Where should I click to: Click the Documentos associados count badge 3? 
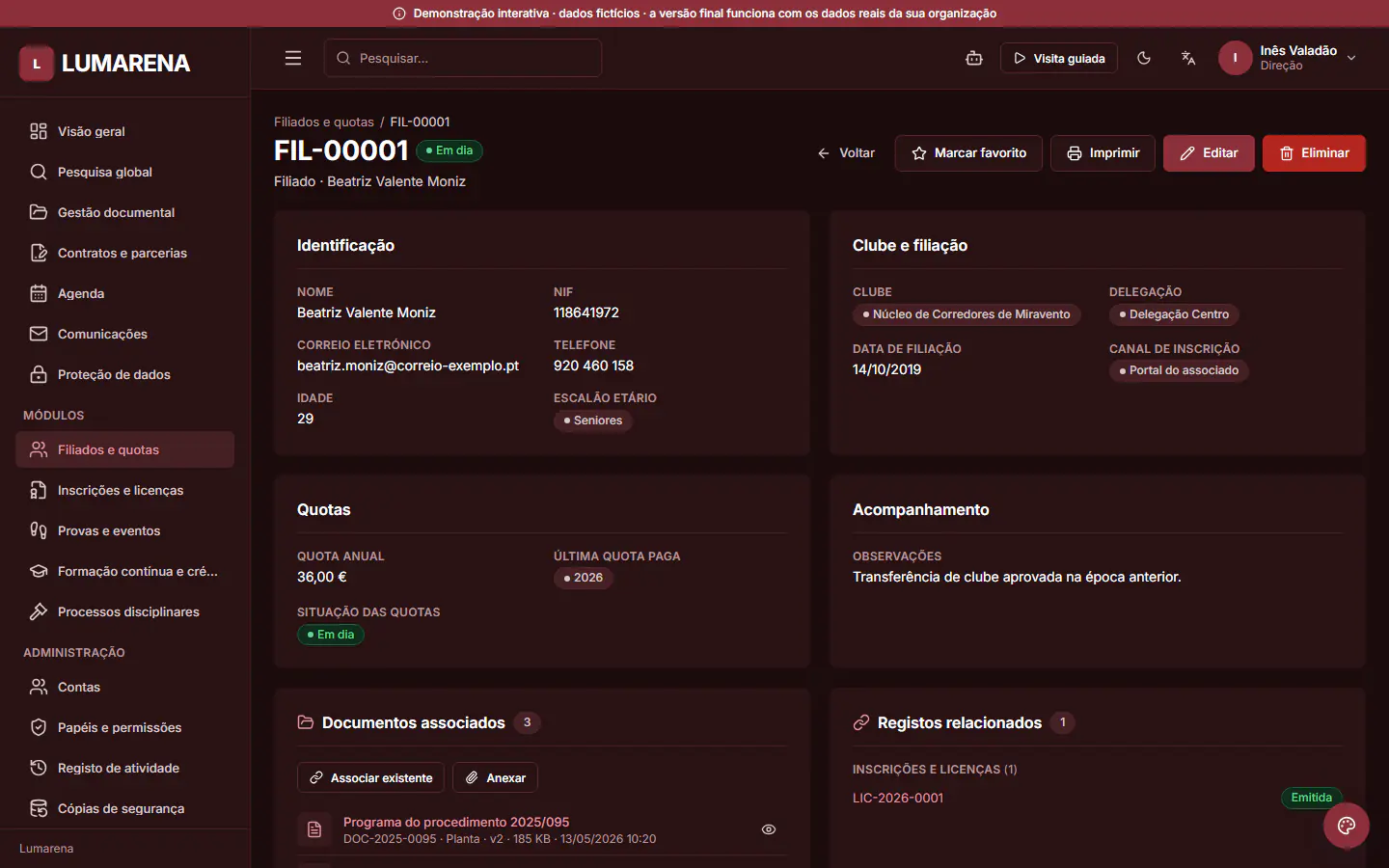coord(527,722)
